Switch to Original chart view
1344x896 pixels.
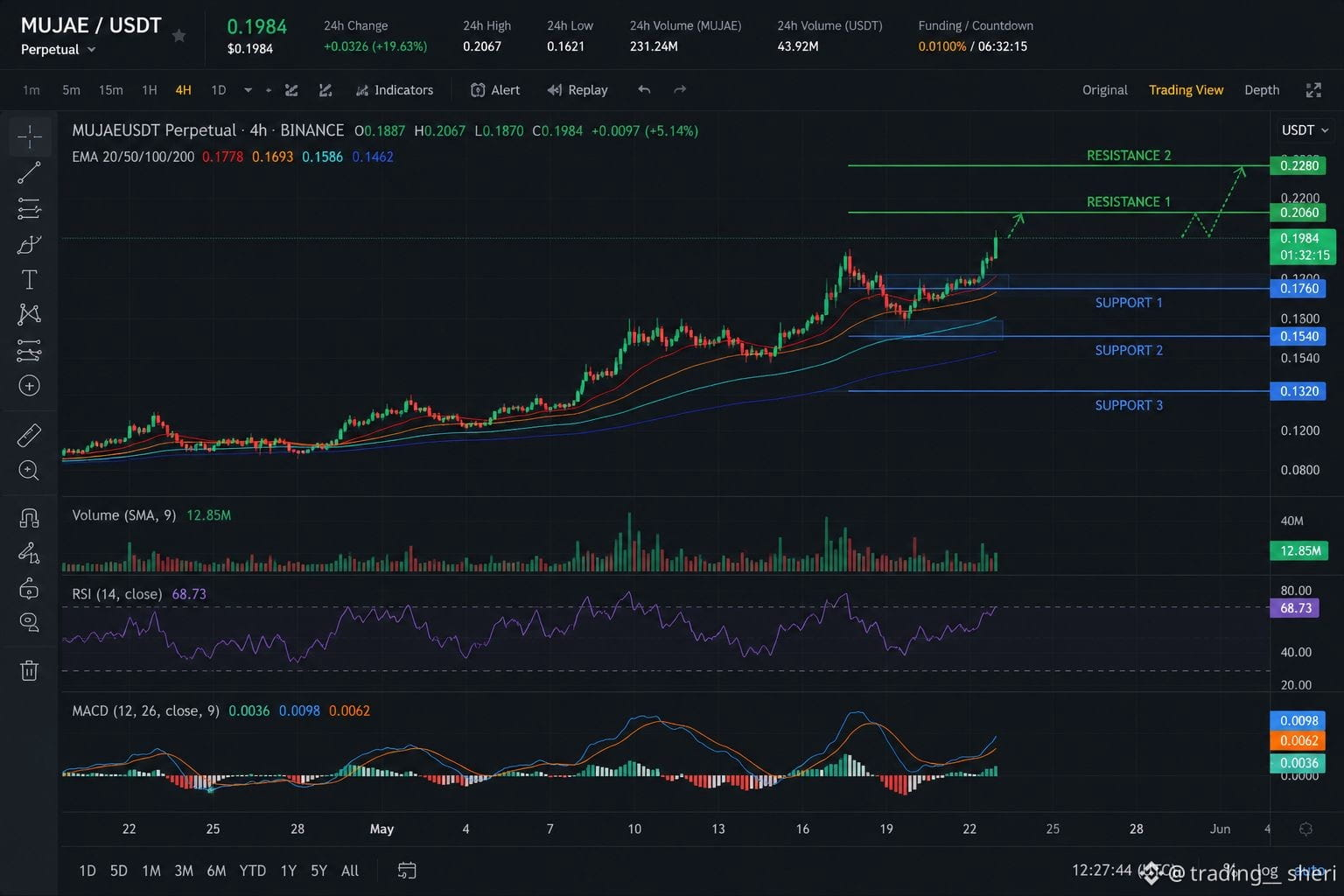coord(1104,90)
